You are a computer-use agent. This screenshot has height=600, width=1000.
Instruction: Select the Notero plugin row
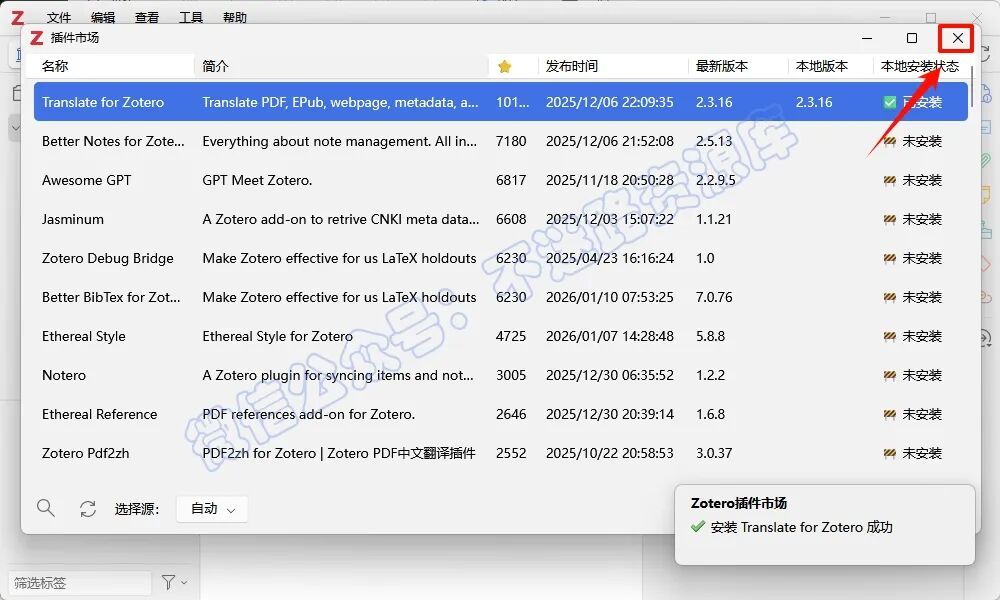click(x=501, y=376)
